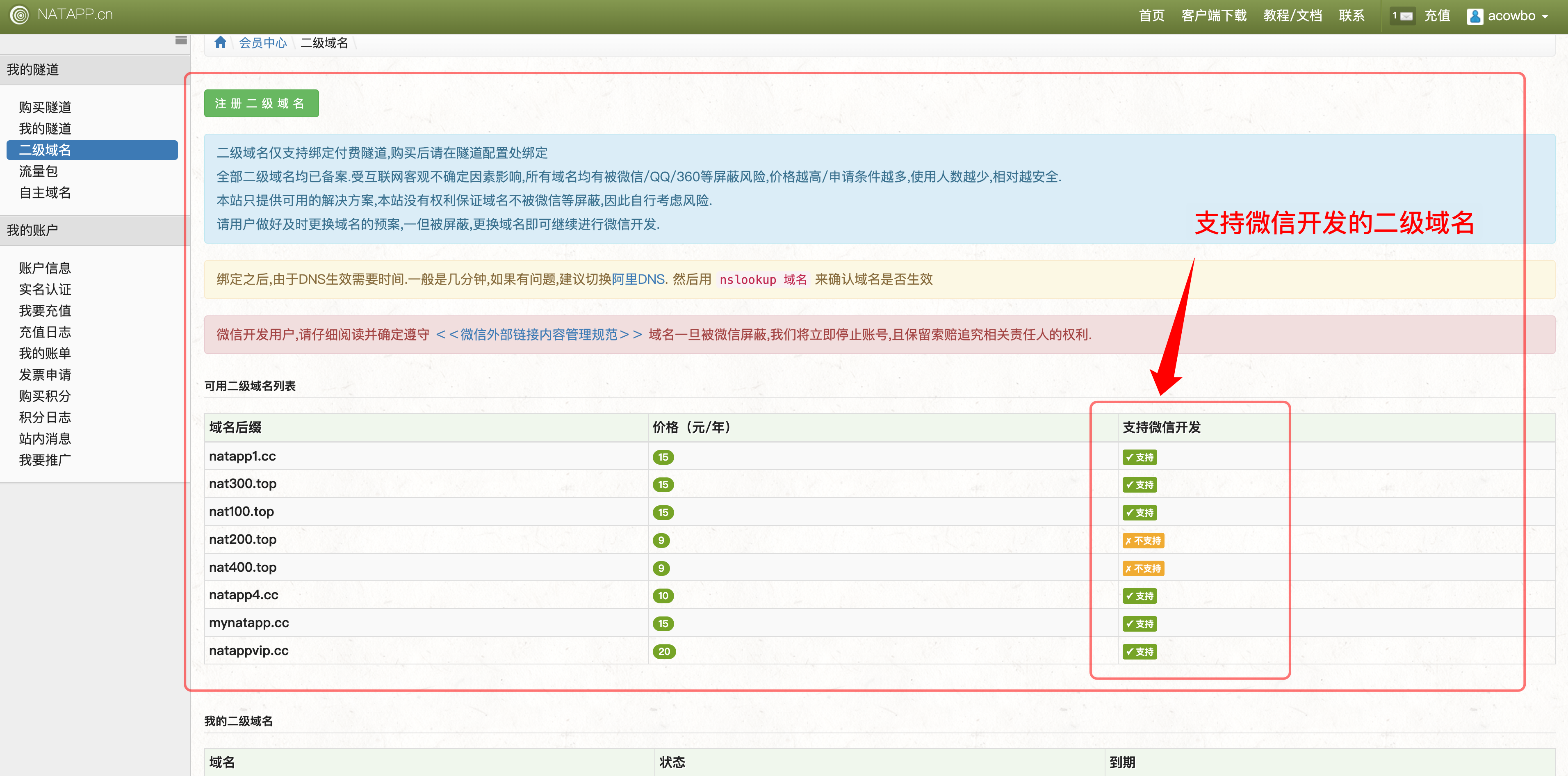Click the mynatapp.cc domain cell
Screen dimensions: 1568x776
[426, 623]
